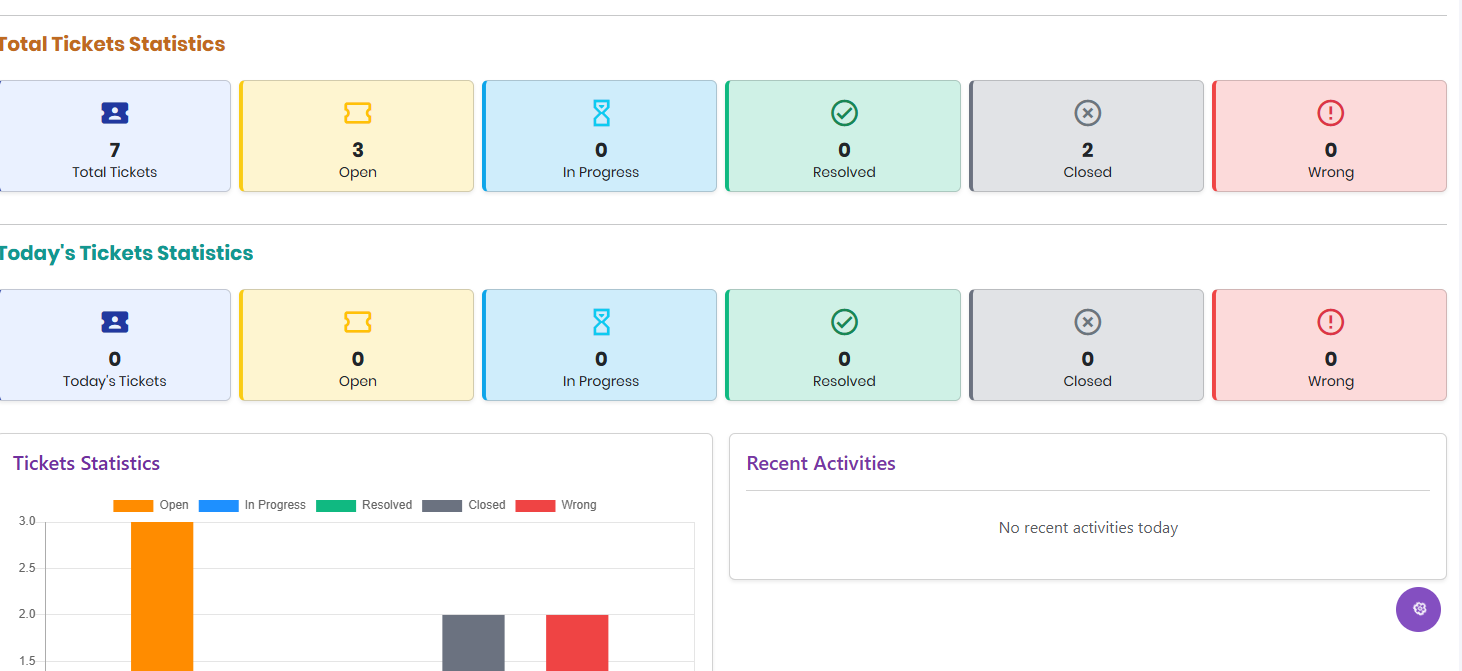
Task: Click the 'Recent Activities' heading
Action: 821,463
